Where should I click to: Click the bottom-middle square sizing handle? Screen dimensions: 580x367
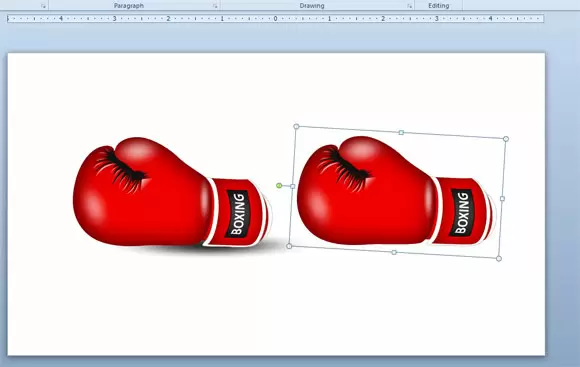pyautogui.click(x=394, y=252)
